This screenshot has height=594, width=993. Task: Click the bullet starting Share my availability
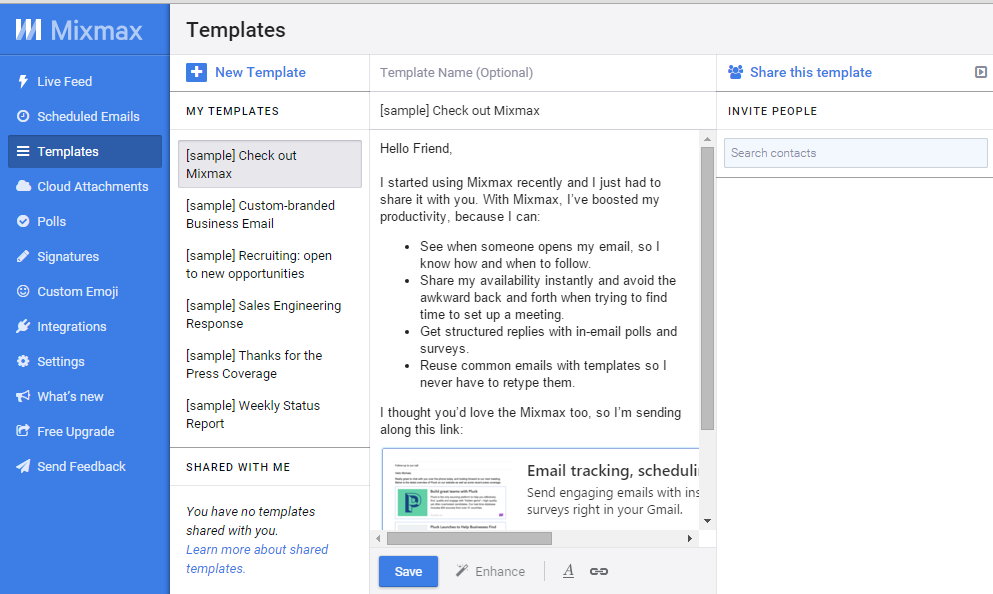click(x=548, y=298)
